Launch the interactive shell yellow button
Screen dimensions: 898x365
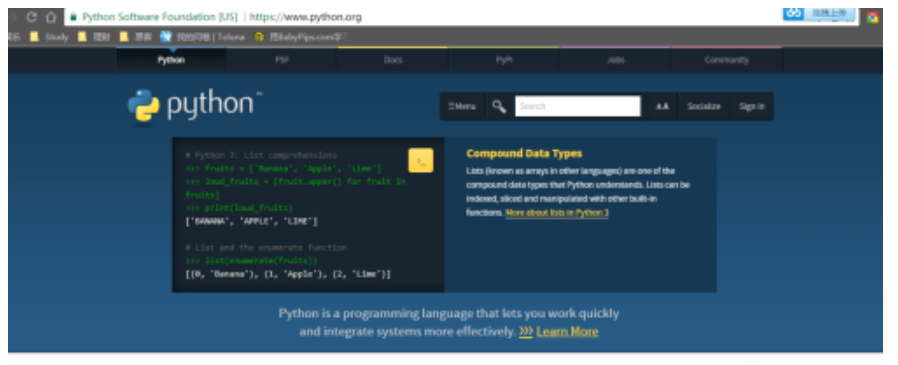[420, 160]
